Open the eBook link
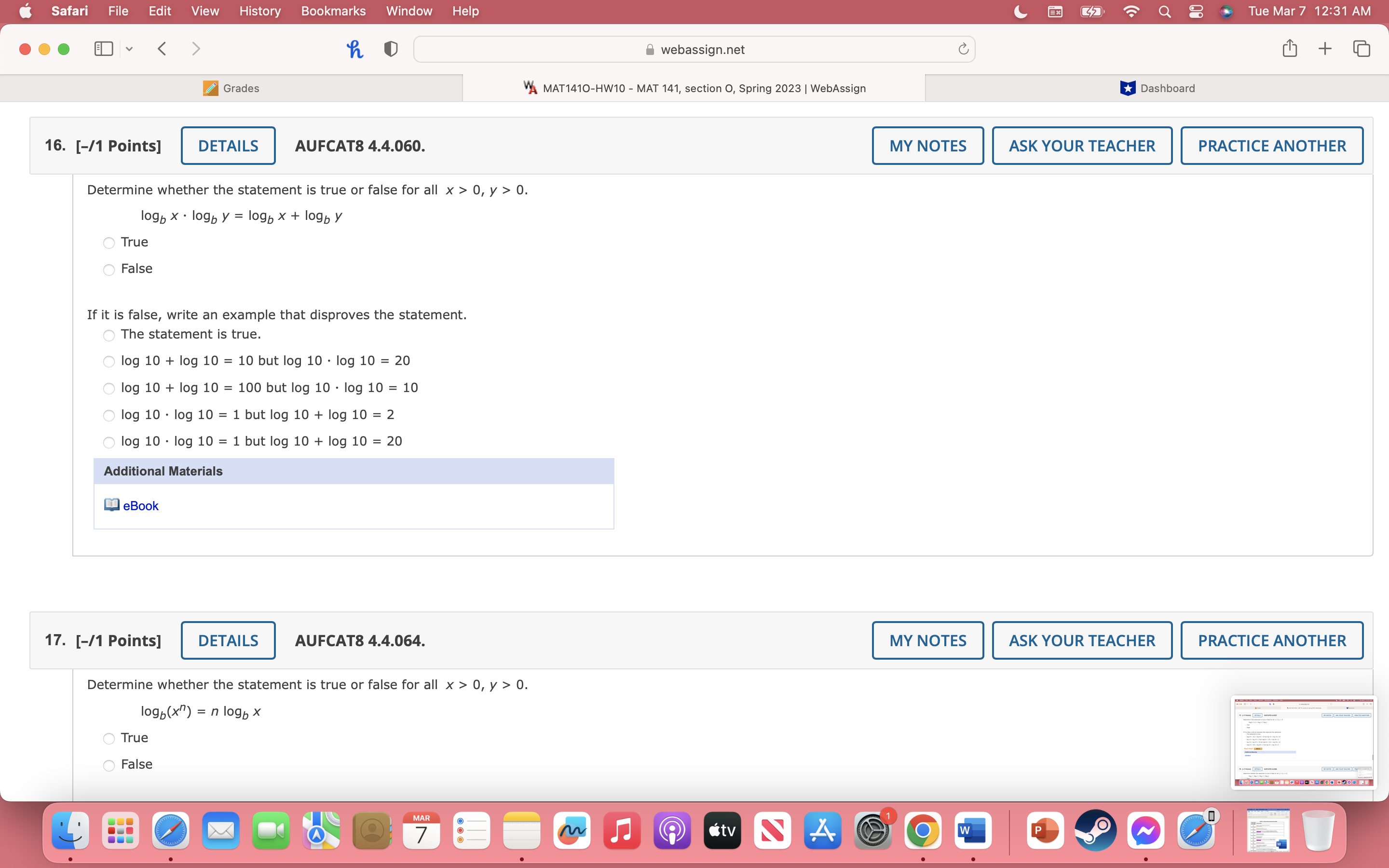The image size is (1389, 868). pyautogui.click(x=141, y=505)
